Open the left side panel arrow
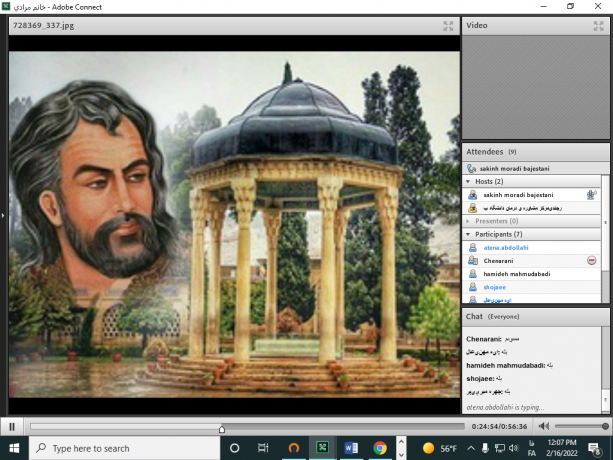Viewport: 613px width, 460px height. pyautogui.click(x=3, y=215)
